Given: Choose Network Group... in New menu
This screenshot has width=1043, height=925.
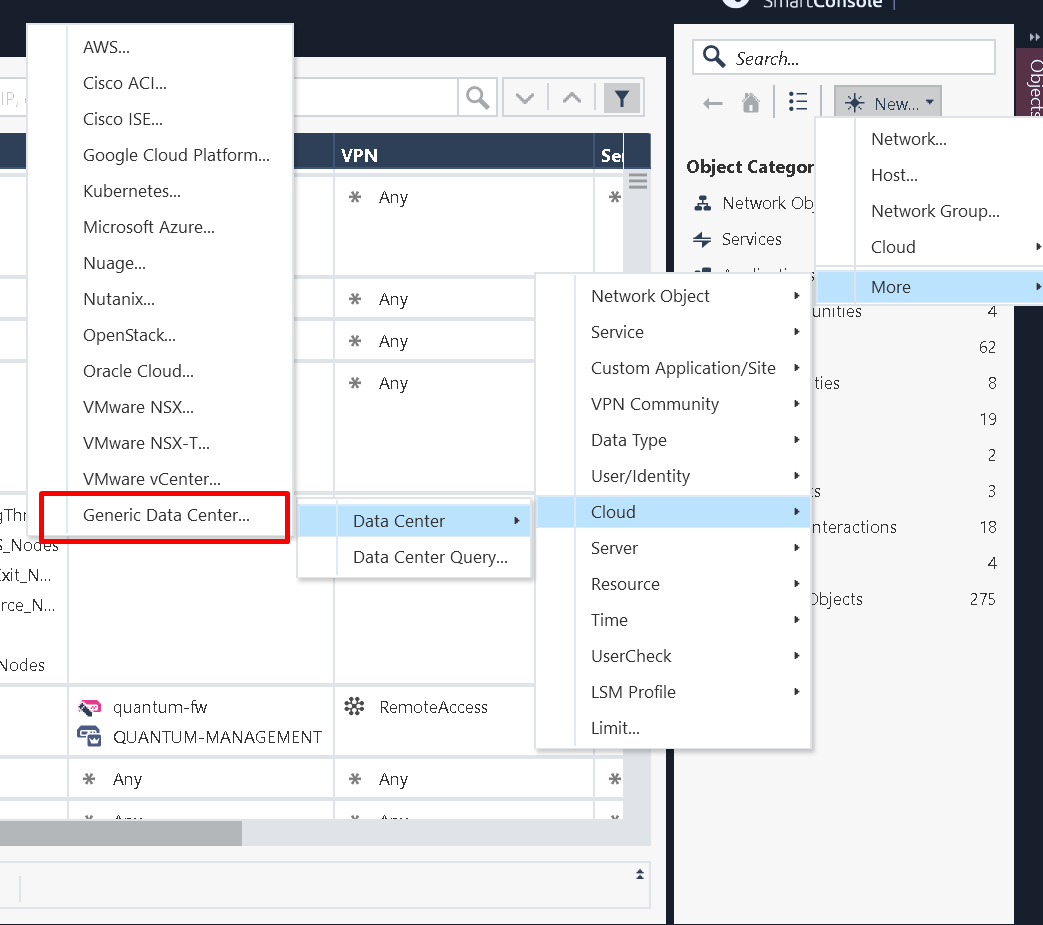Looking at the screenshot, I should pyautogui.click(x=929, y=211).
